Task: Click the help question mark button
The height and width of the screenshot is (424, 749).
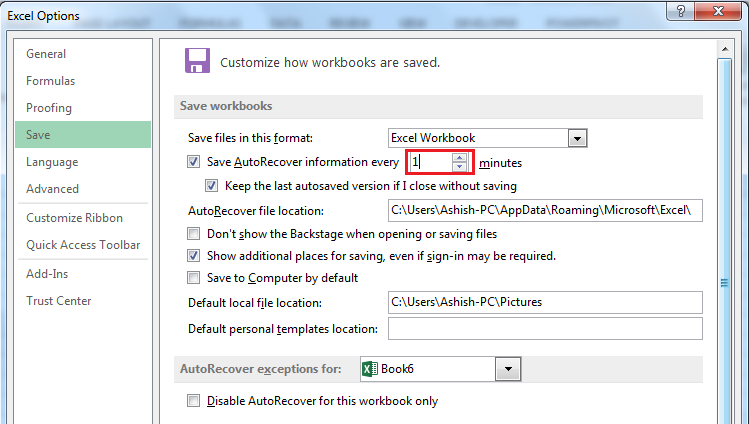Action: tap(680, 11)
